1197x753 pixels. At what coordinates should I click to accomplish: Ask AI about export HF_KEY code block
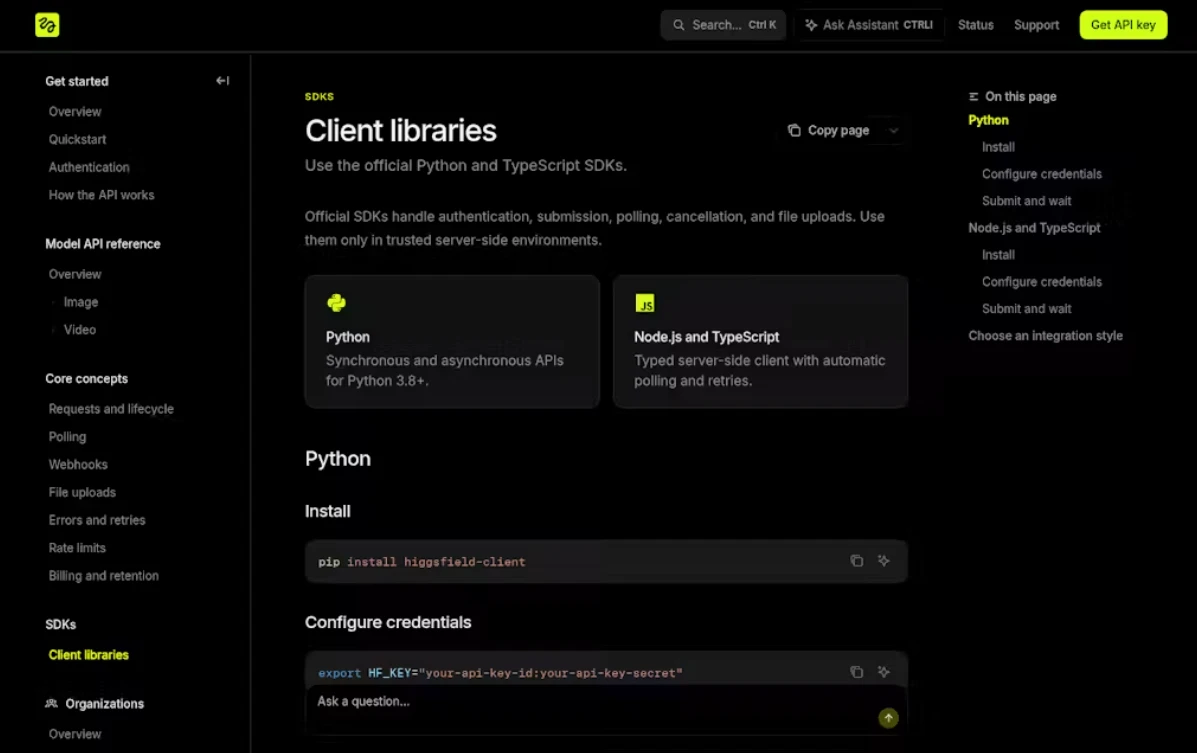click(x=883, y=672)
